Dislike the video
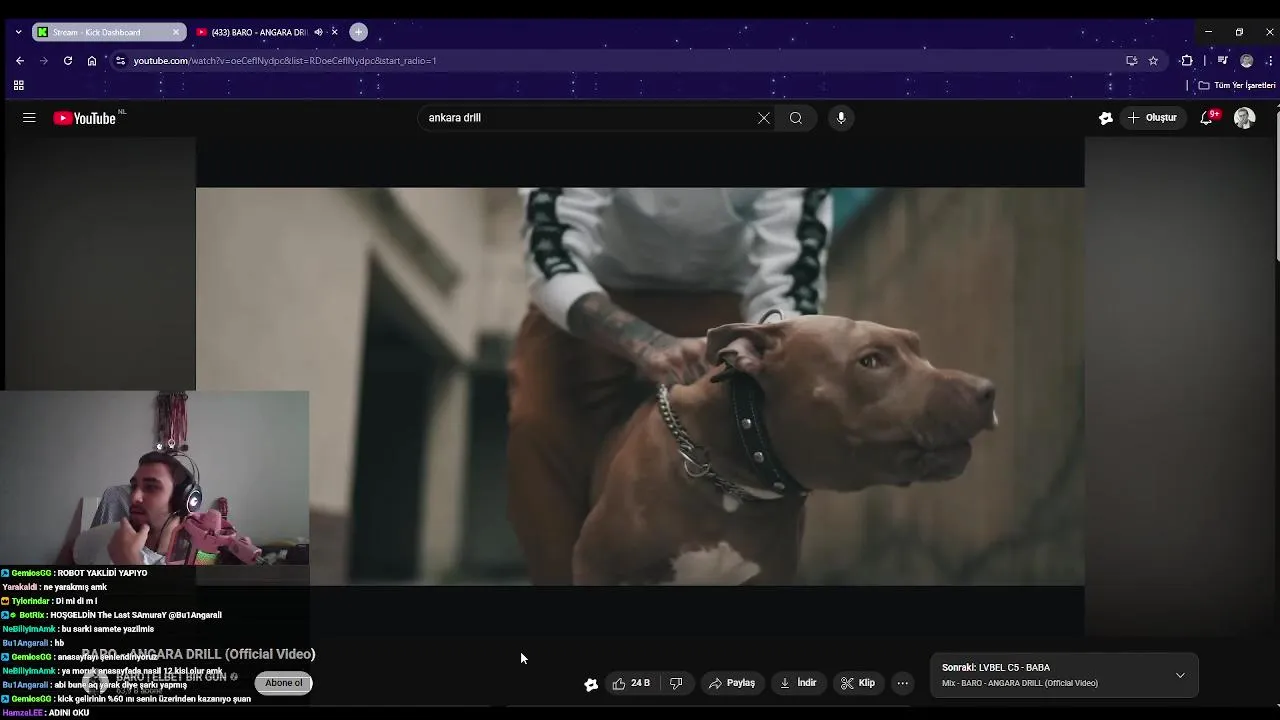The height and width of the screenshot is (720, 1280). [676, 683]
